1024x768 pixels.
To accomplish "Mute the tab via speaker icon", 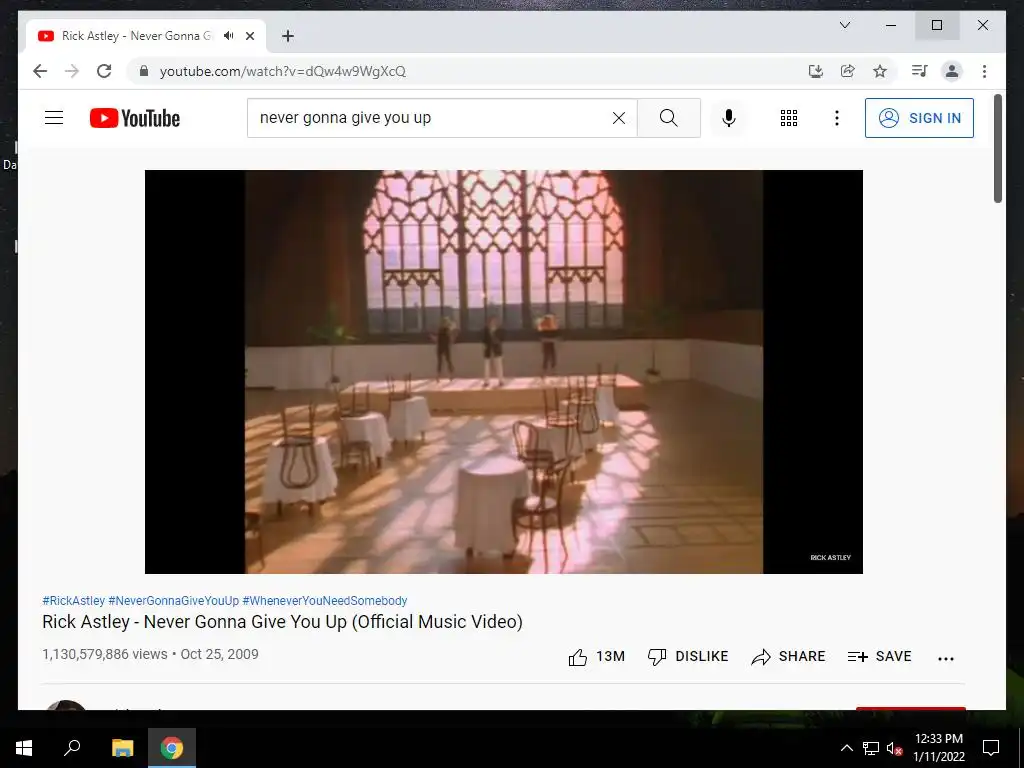I will coord(229,36).
